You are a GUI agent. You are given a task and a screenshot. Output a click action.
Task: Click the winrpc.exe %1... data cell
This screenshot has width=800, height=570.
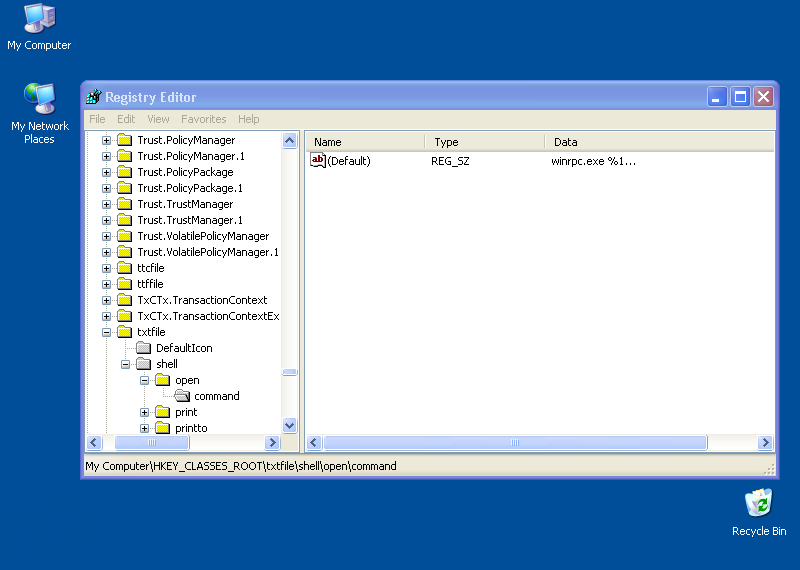pos(593,161)
